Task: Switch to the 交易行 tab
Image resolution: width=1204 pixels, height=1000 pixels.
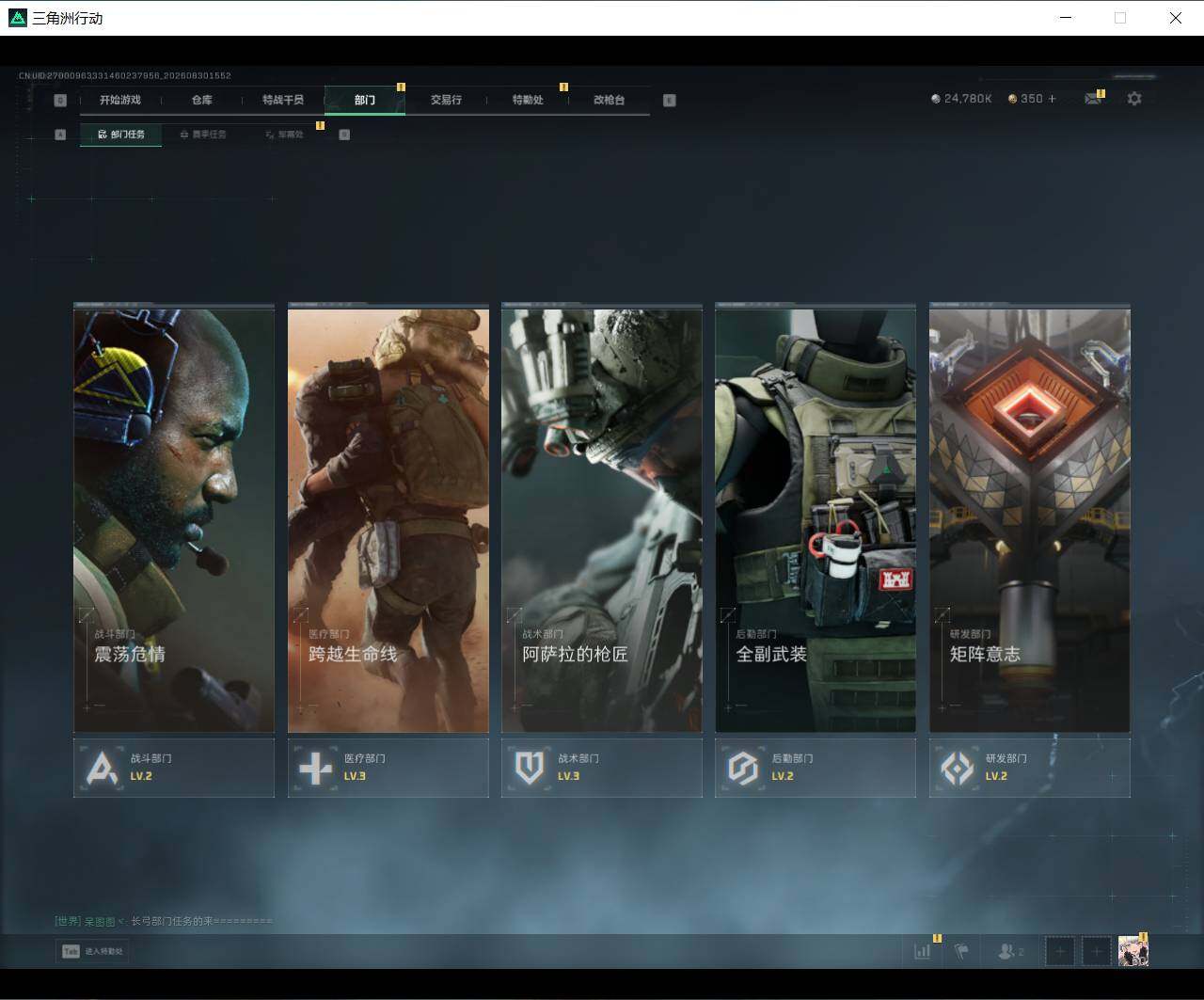Action: click(446, 100)
